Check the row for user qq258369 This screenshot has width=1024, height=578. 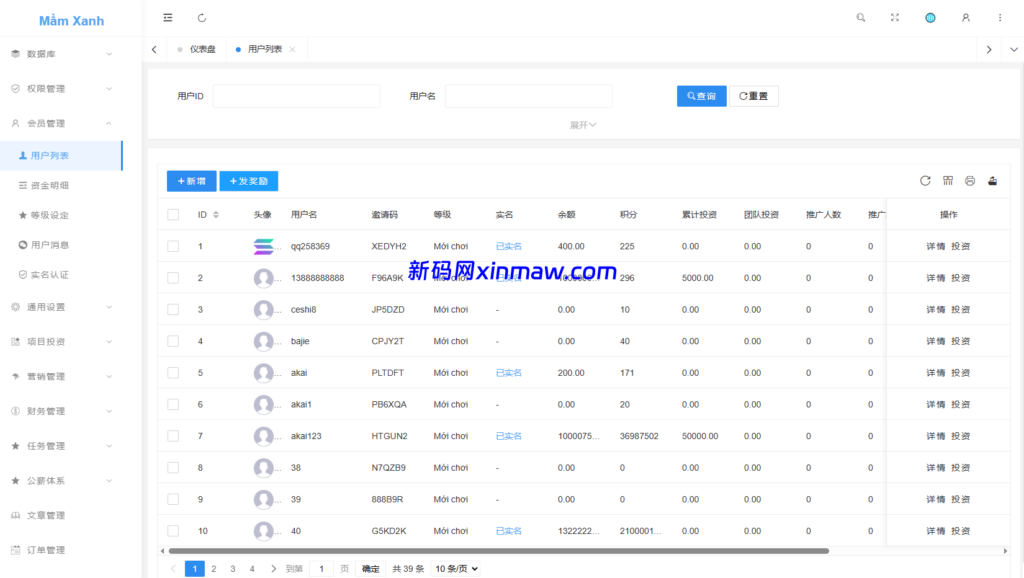tap(173, 246)
